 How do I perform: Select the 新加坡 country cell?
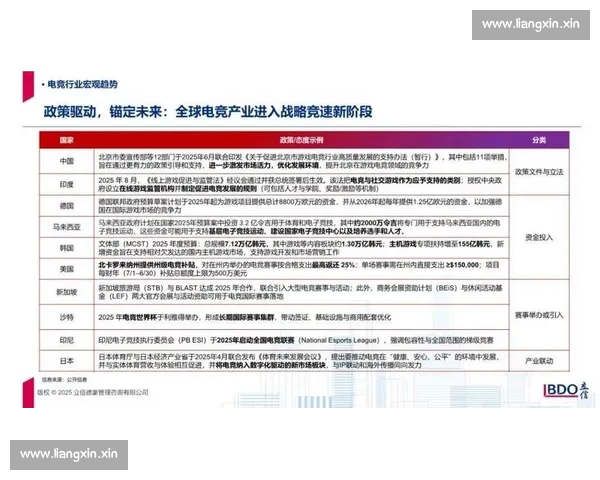[x=67, y=292]
